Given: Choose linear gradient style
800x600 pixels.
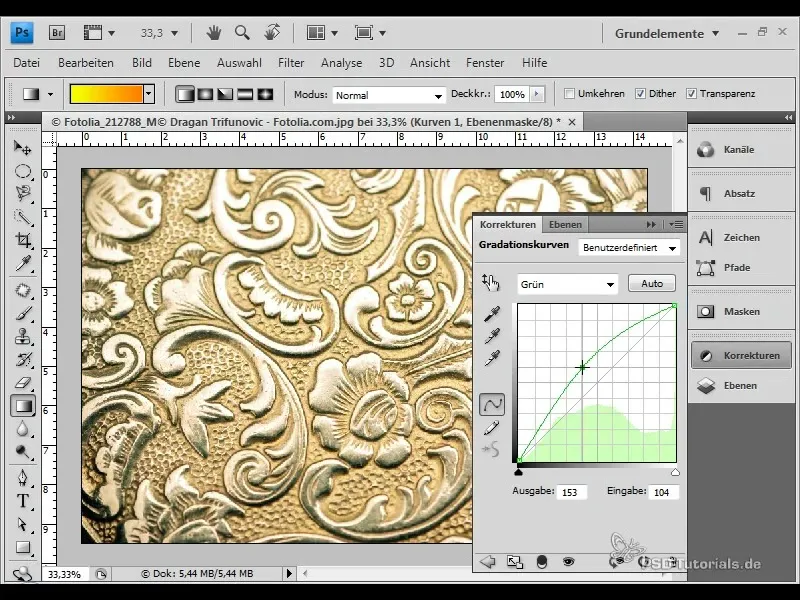Looking at the screenshot, I should pyautogui.click(x=185, y=94).
